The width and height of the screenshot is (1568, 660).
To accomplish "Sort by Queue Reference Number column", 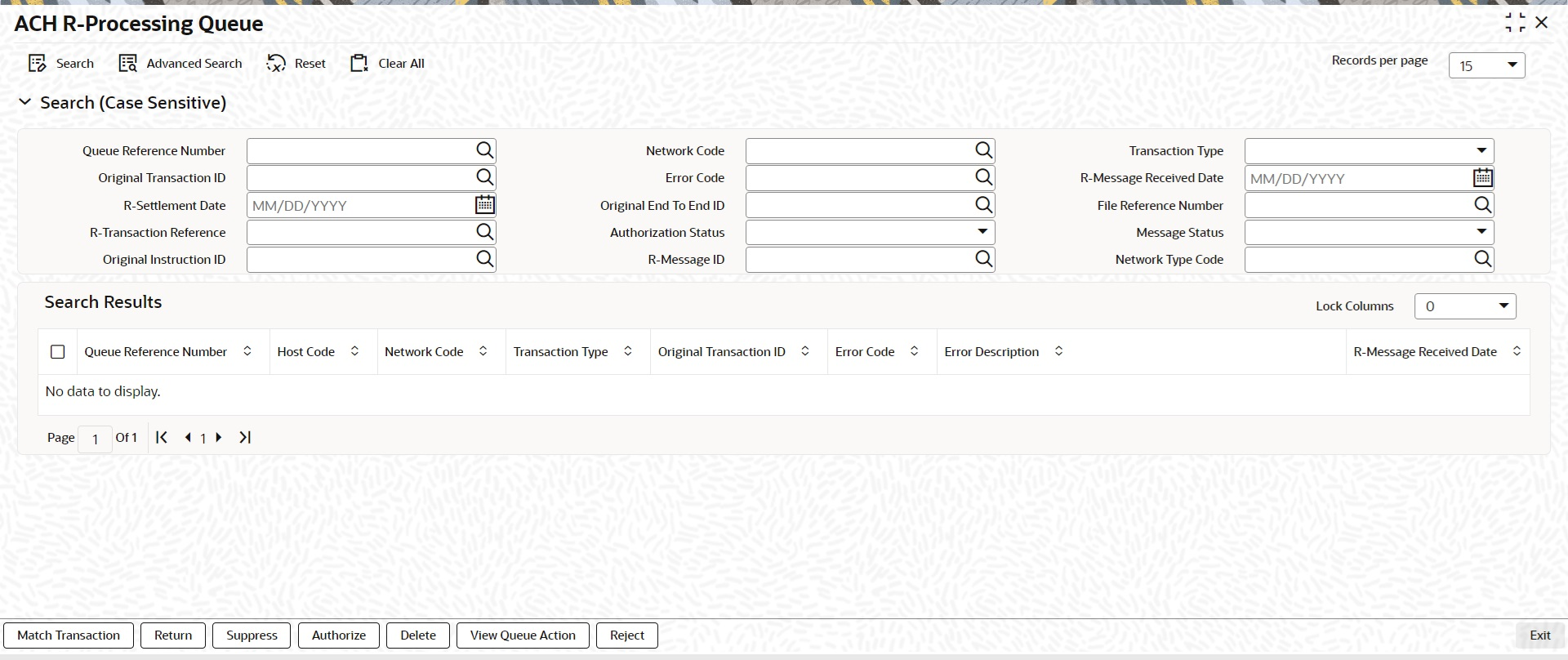I will pyautogui.click(x=247, y=351).
